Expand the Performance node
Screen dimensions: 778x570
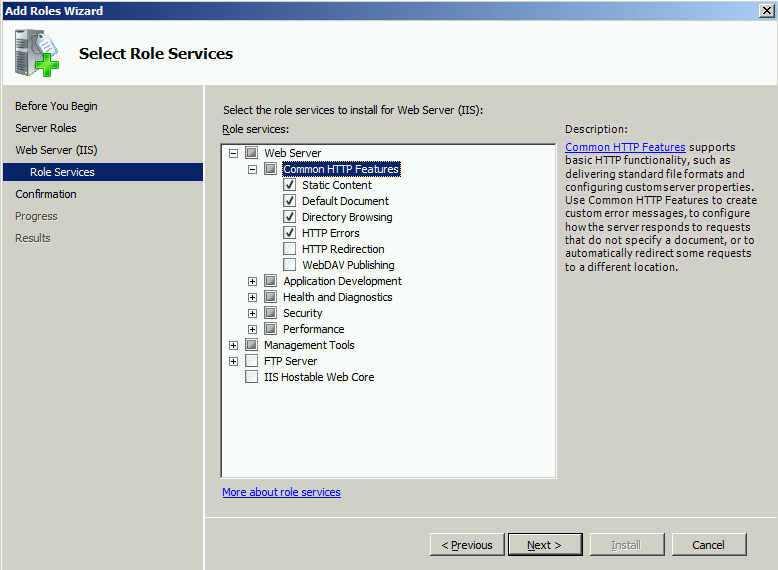click(x=253, y=329)
